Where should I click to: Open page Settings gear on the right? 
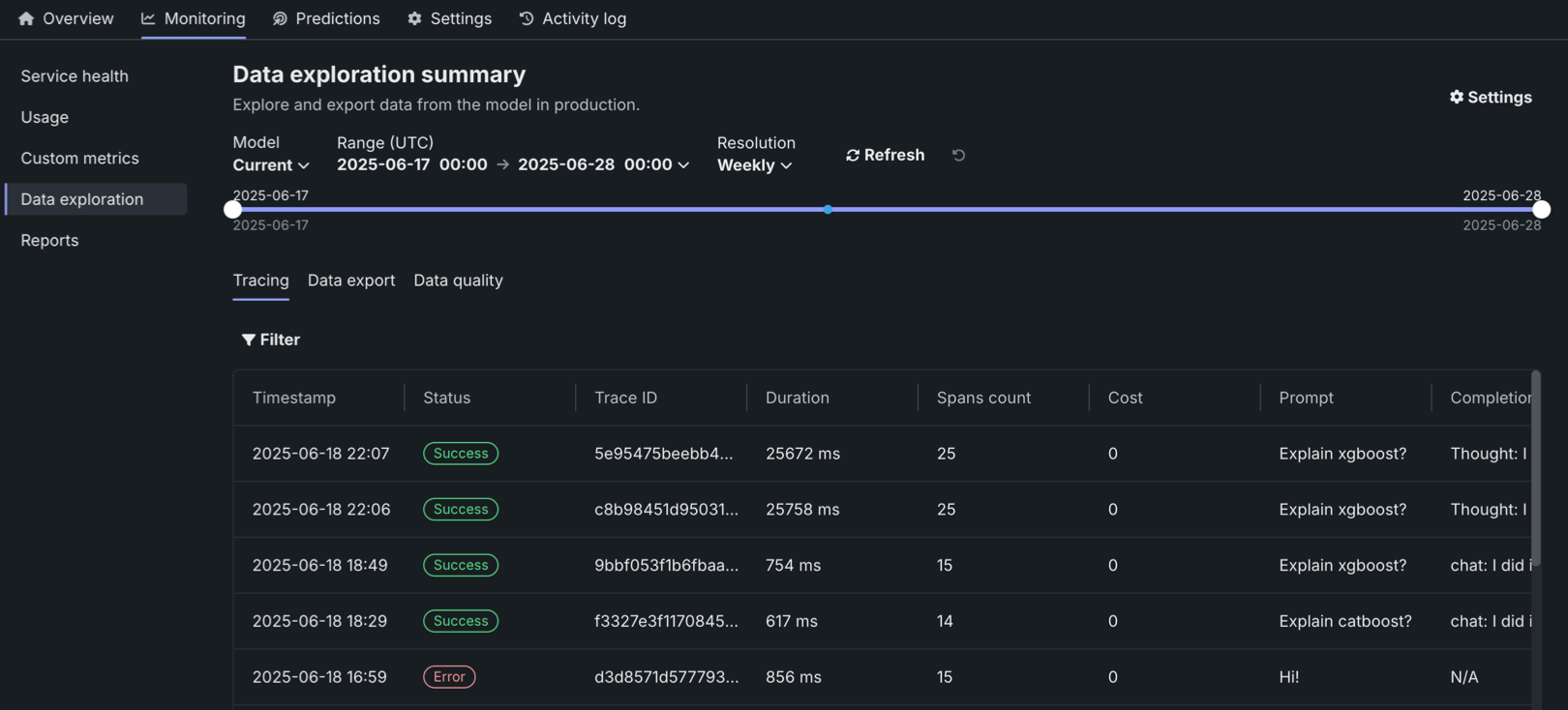1490,97
